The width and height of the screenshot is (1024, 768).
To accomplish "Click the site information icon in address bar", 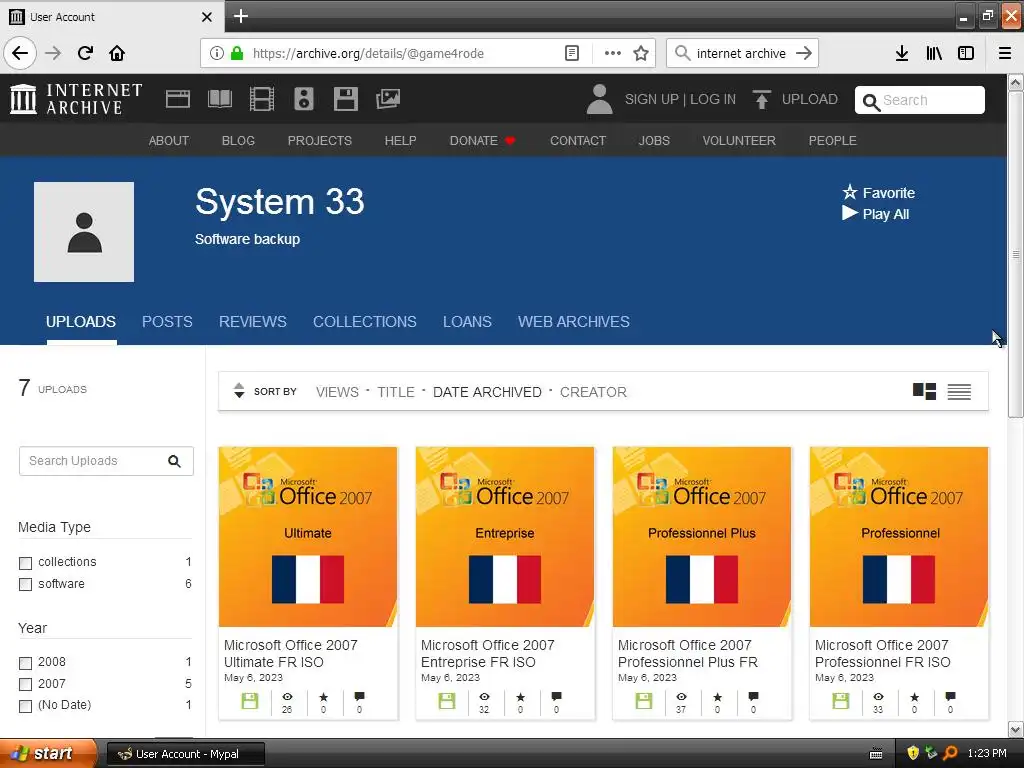I will point(217,53).
